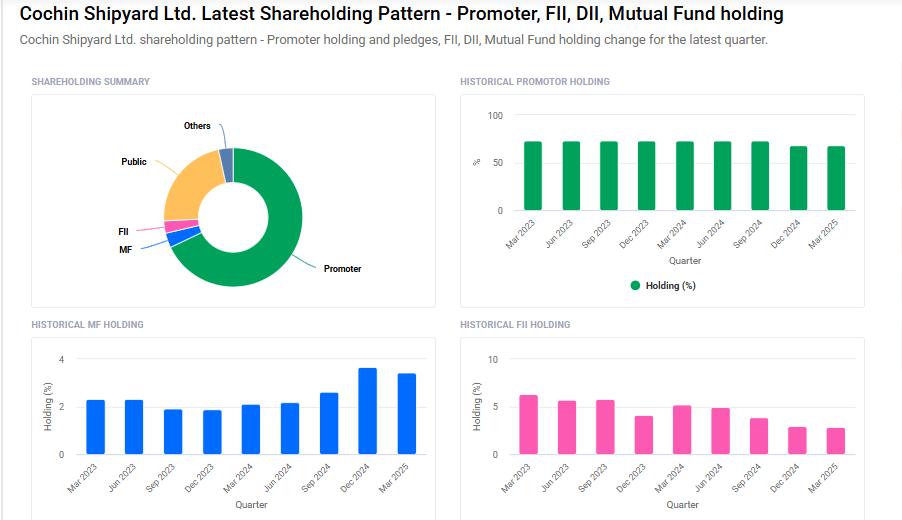Select promoter holding bar for Mar 2024

pos(685,175)
